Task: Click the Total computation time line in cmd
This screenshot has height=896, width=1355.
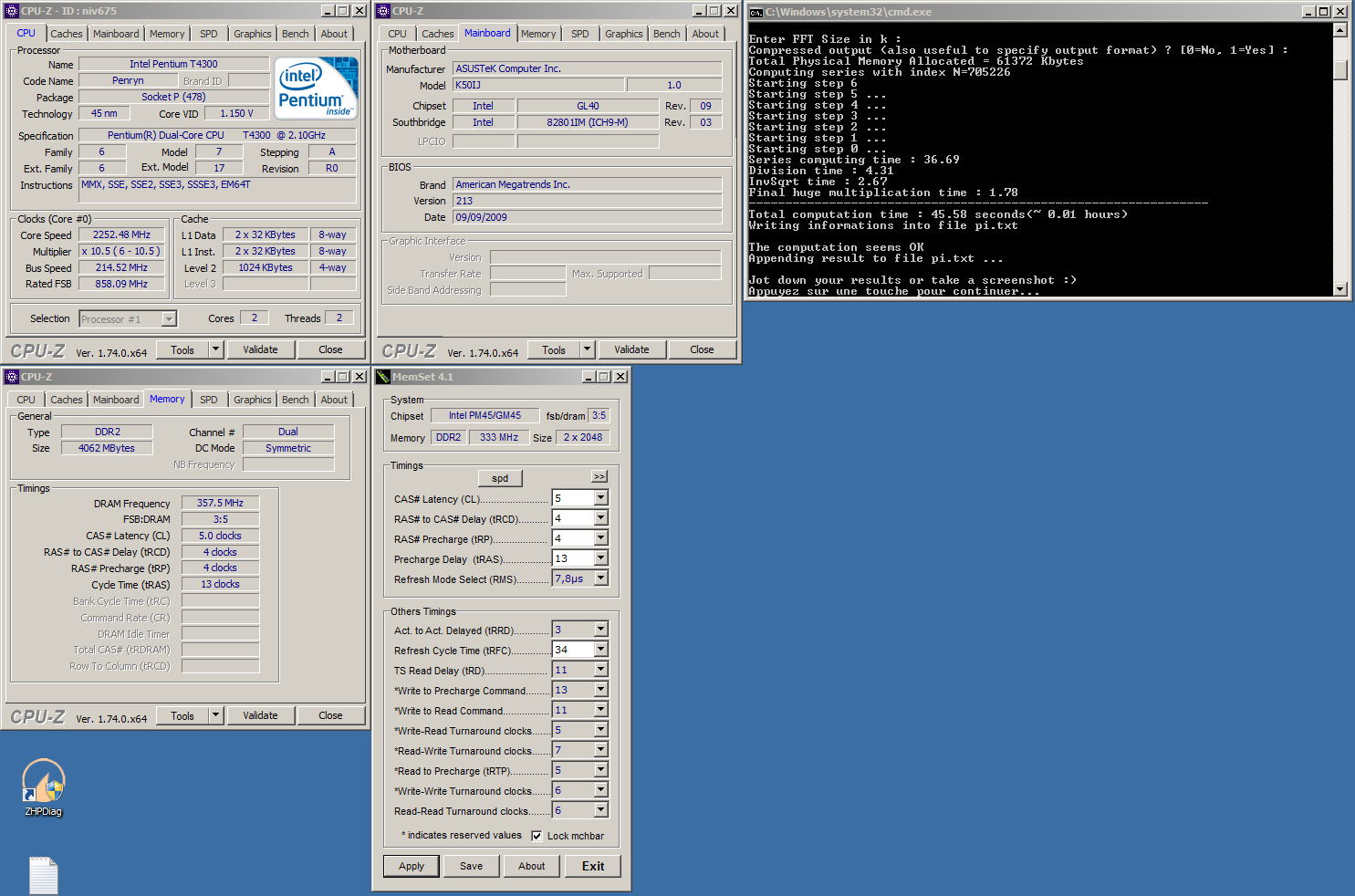Action: point(938,214)
